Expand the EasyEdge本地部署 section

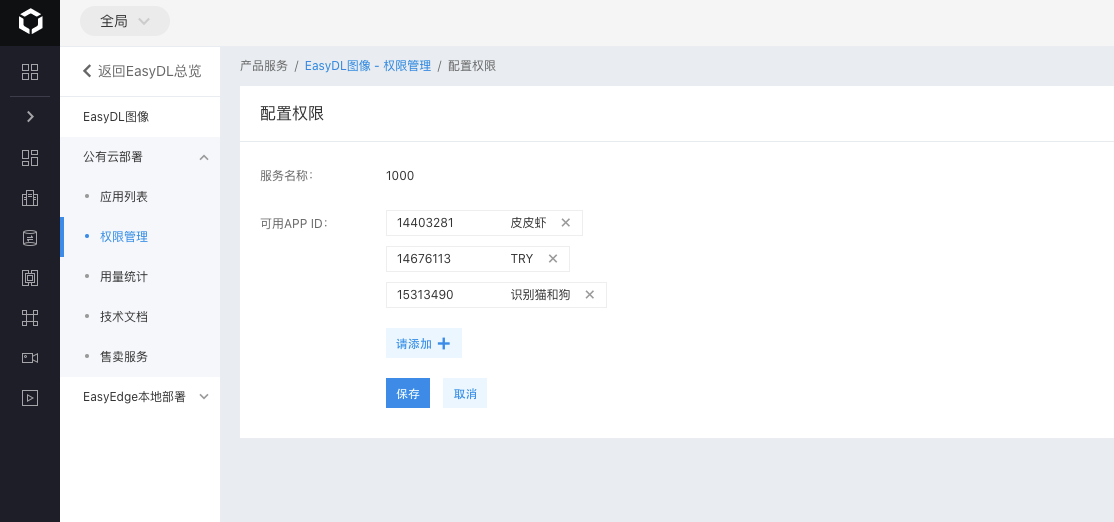[140, 397]
